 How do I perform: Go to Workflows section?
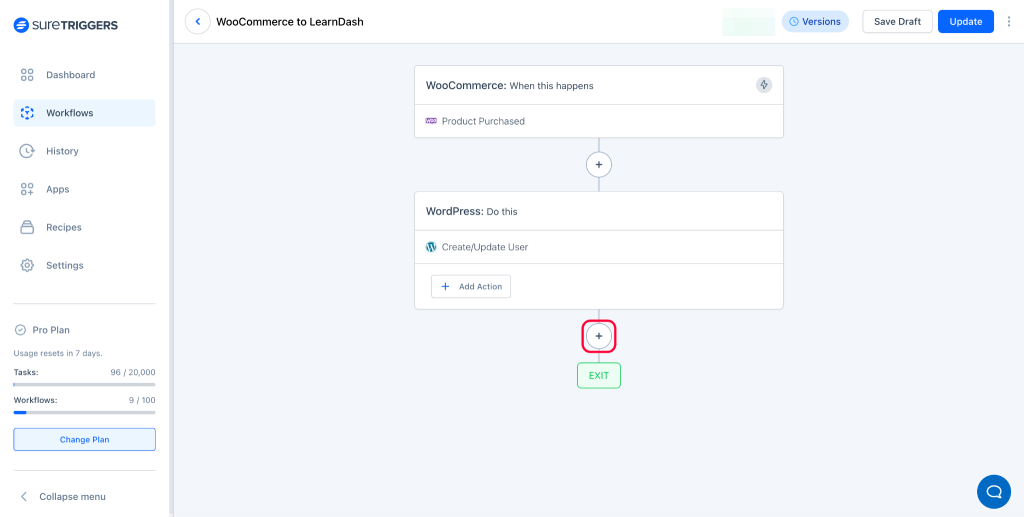point(84,113)
